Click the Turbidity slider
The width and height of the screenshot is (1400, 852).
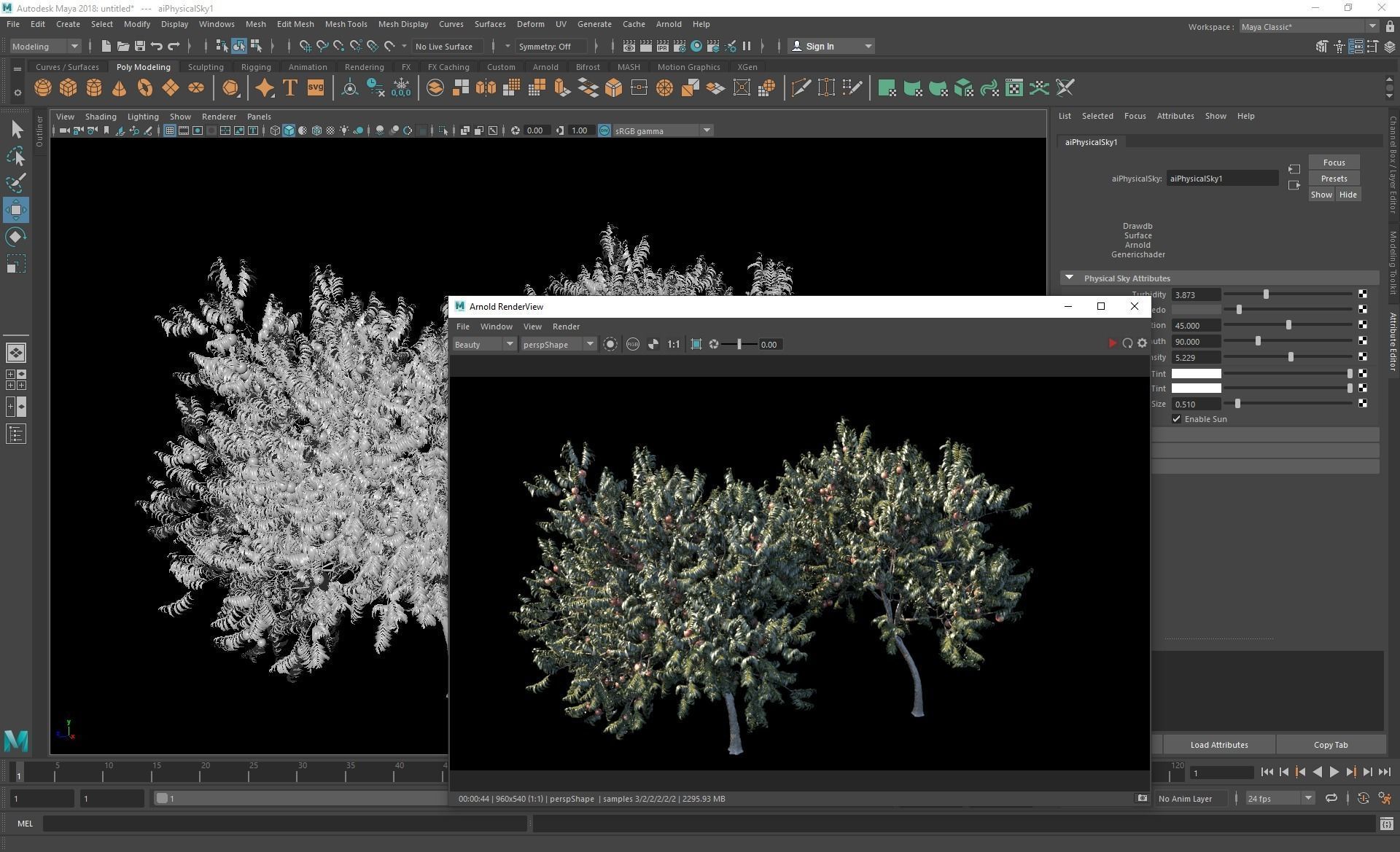pyautogui.click(x=1288, y=294)
